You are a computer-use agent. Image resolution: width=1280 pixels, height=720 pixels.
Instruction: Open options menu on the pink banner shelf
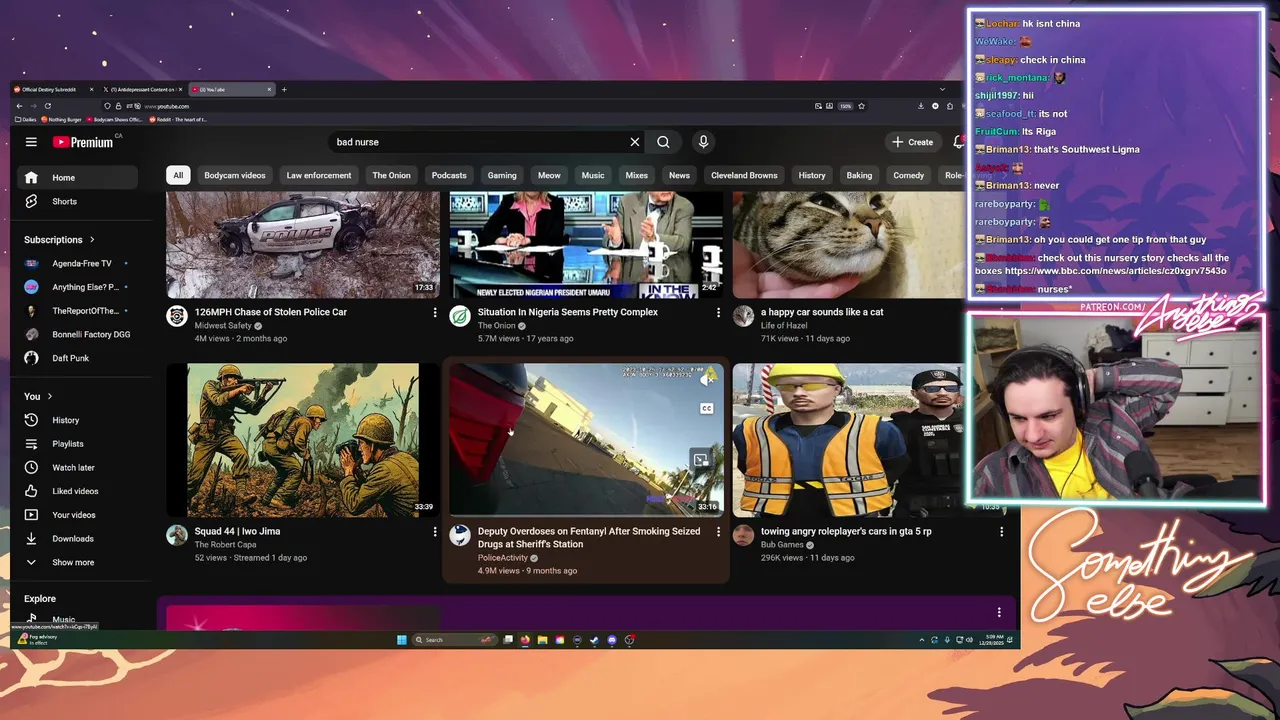(x=998, y=612)
